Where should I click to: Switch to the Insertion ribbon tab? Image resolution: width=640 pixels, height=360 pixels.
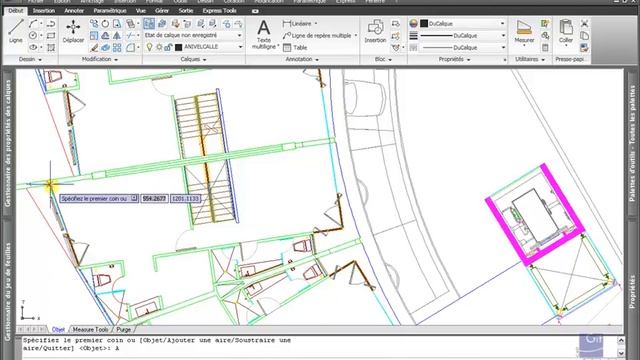pos(44,11)
